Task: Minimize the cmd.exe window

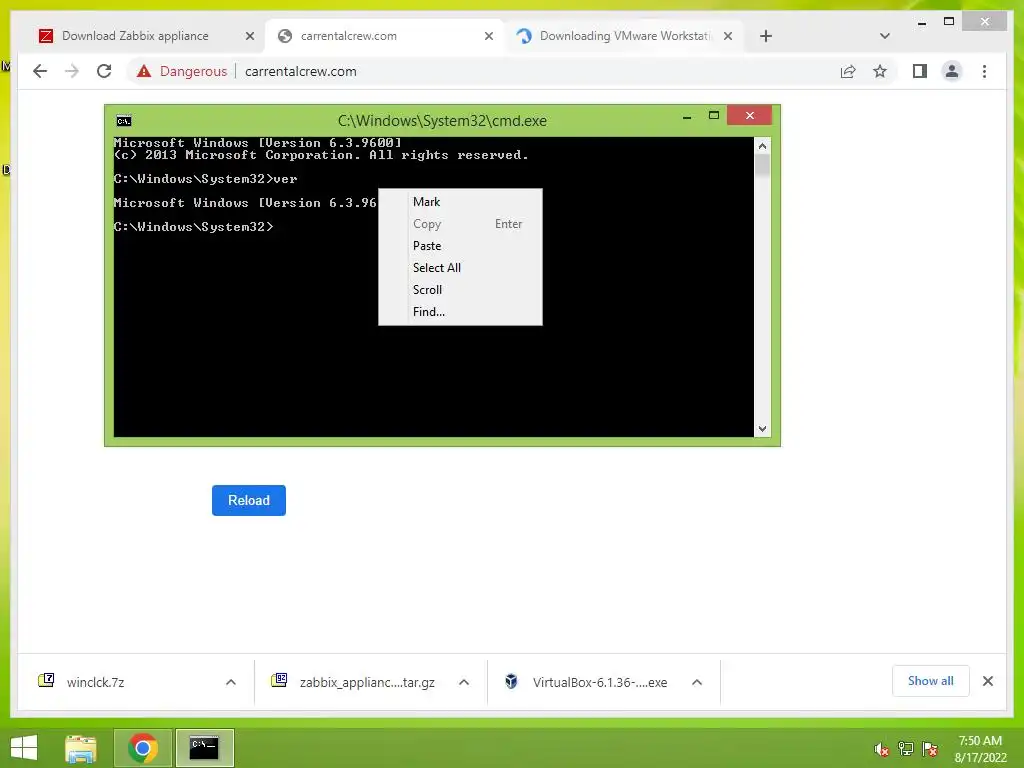Action: [687, 118]
